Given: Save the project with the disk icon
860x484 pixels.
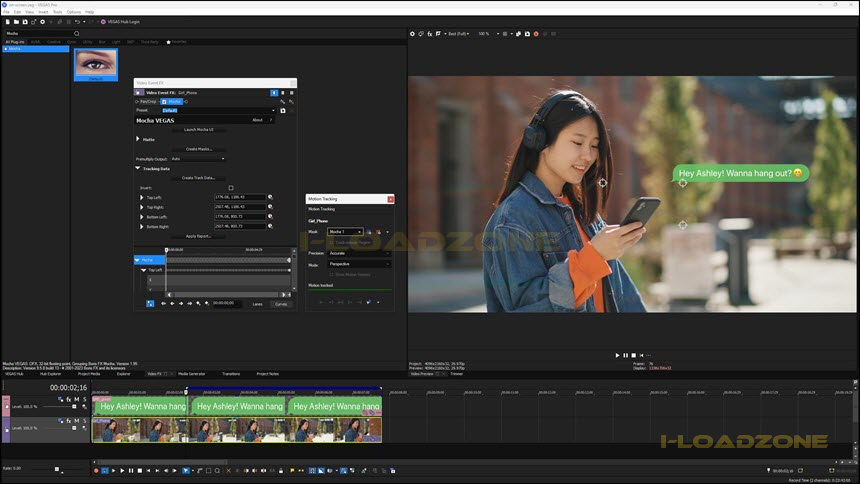Looking at the screenshot, I should tap(25, 22).
